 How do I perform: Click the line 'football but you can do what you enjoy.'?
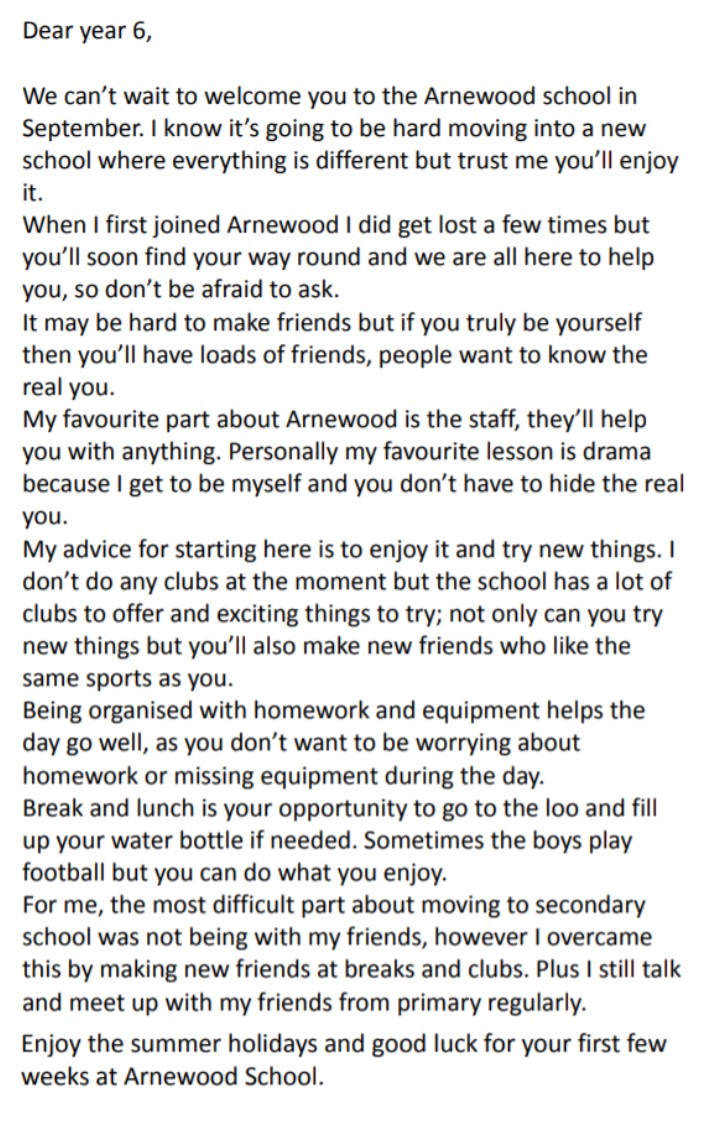click(x=235, y=874)
